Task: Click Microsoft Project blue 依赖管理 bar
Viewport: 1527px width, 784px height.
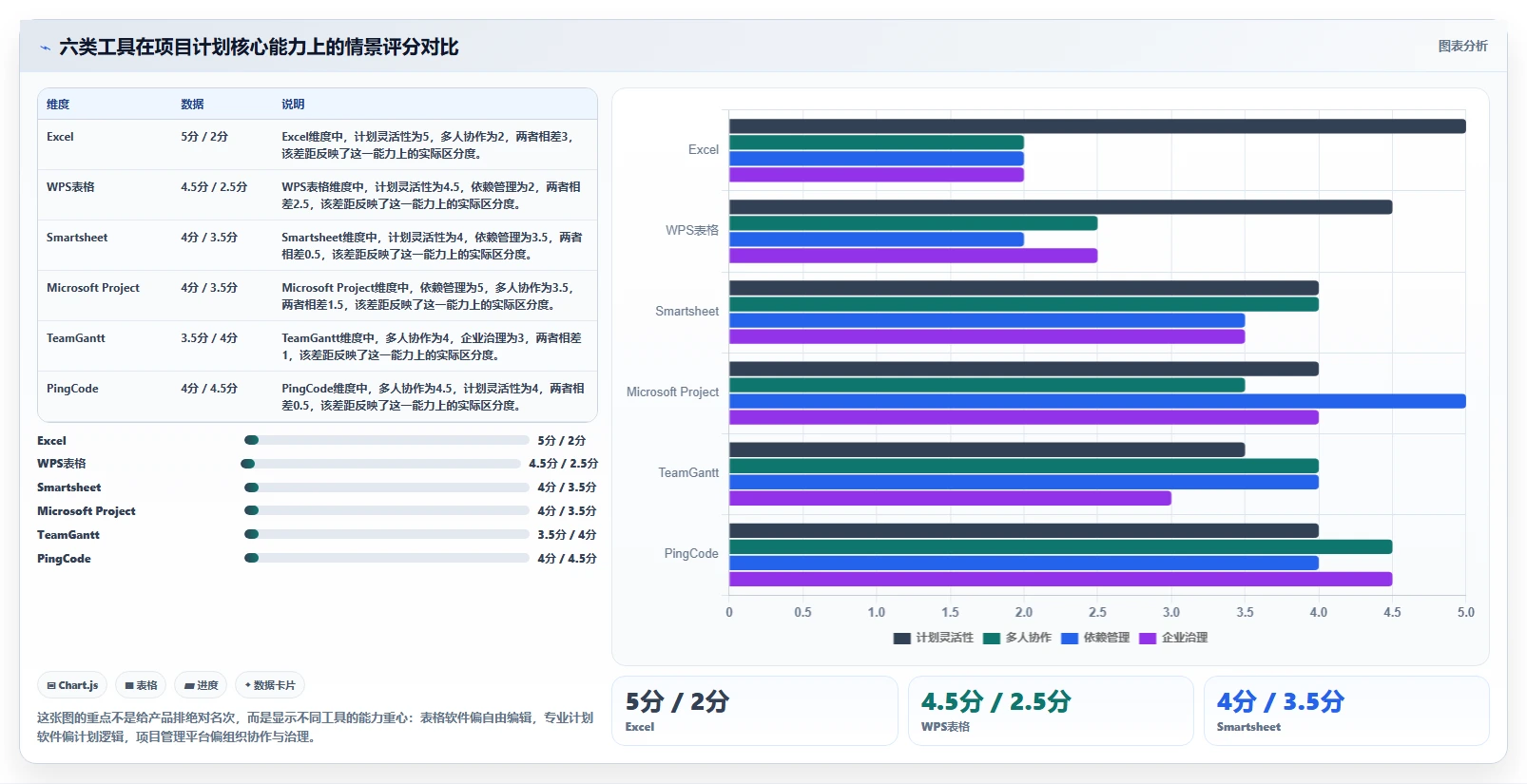Action: [x=1097, y=401]
